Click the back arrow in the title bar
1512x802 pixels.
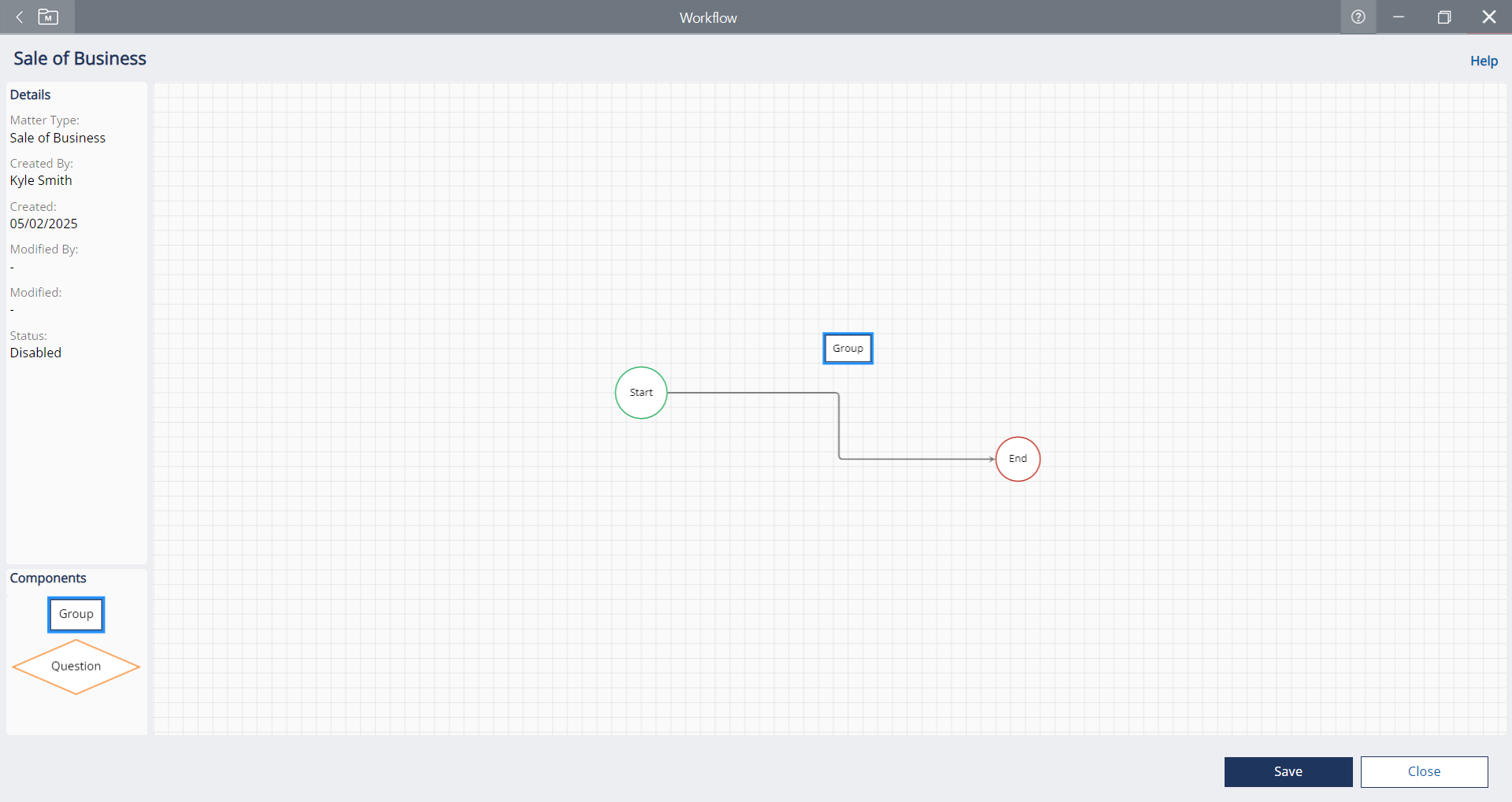(x=20, y=17)
